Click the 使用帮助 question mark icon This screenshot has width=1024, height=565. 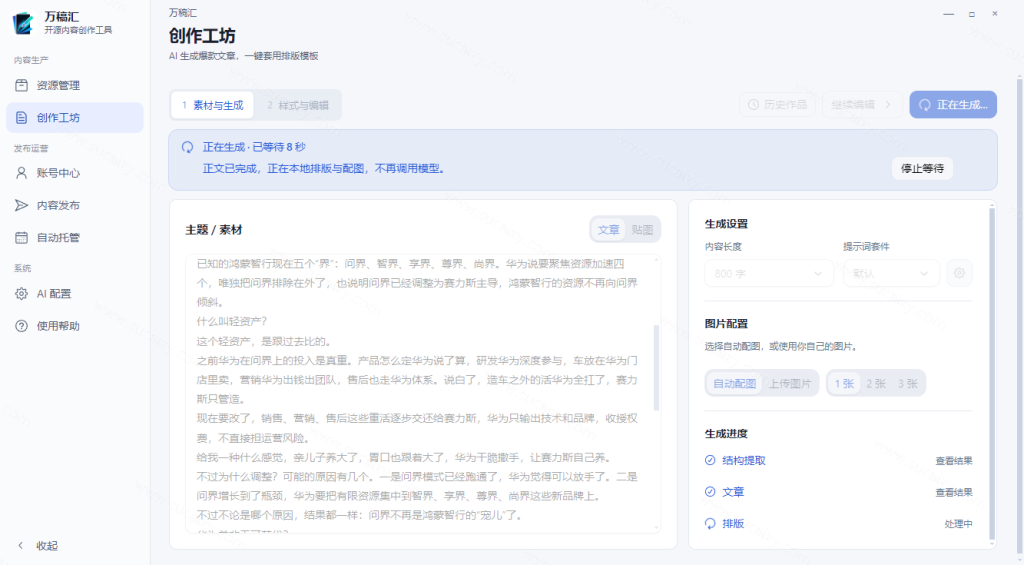22,326
